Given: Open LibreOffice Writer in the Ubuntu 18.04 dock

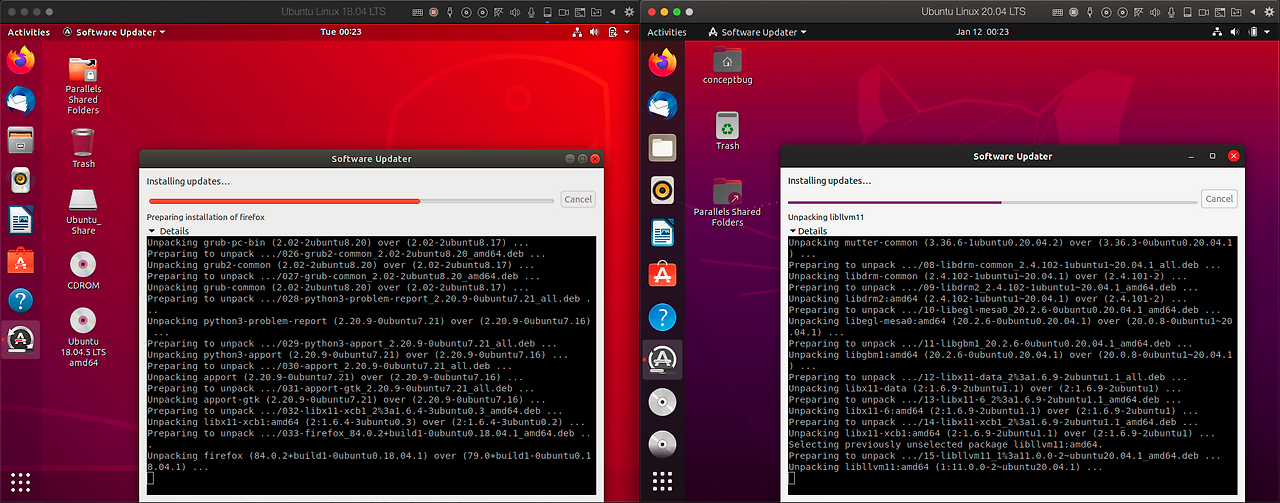Looking at the screenshot, I should pyautogui.click(x=20, y=220).
